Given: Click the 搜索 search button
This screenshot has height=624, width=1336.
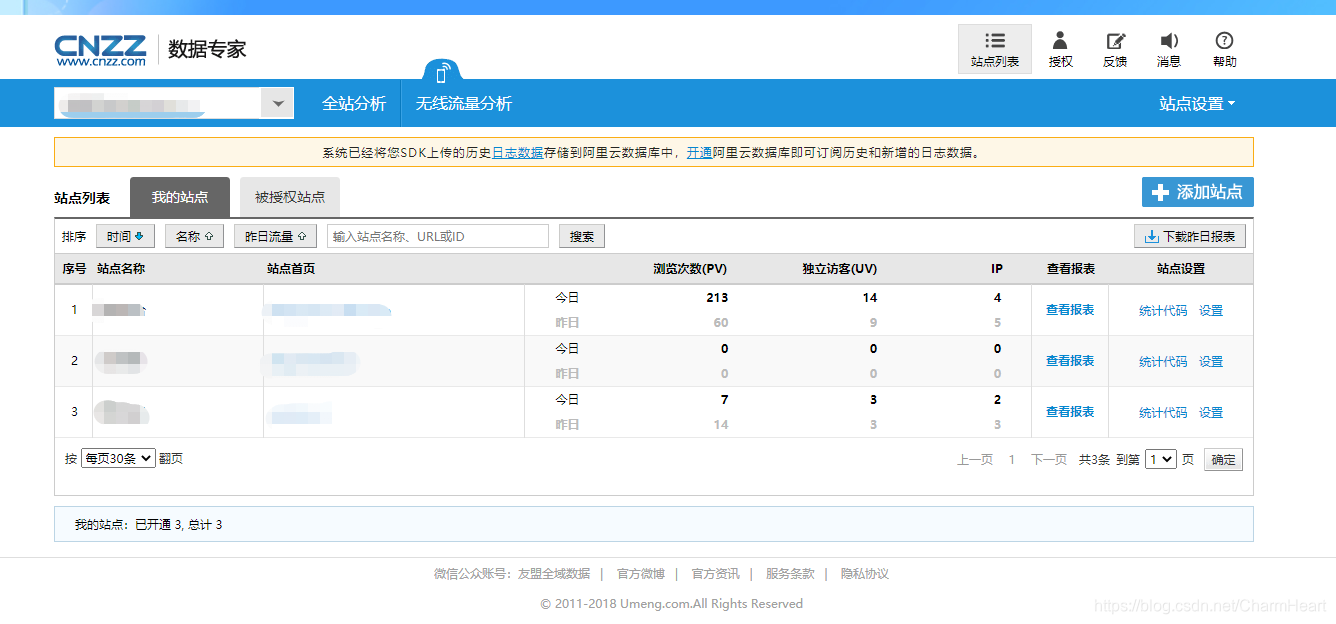Looking at the screenshot, I should click(581, 235).
